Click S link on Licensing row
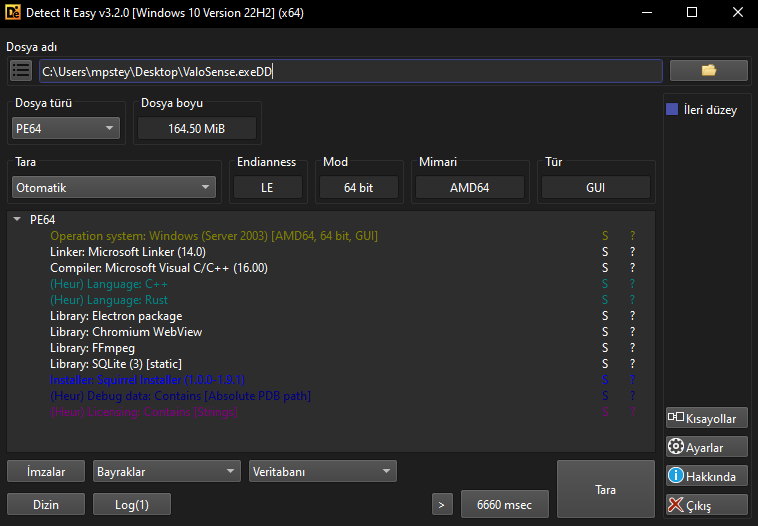758x526 pixels. 605,411
